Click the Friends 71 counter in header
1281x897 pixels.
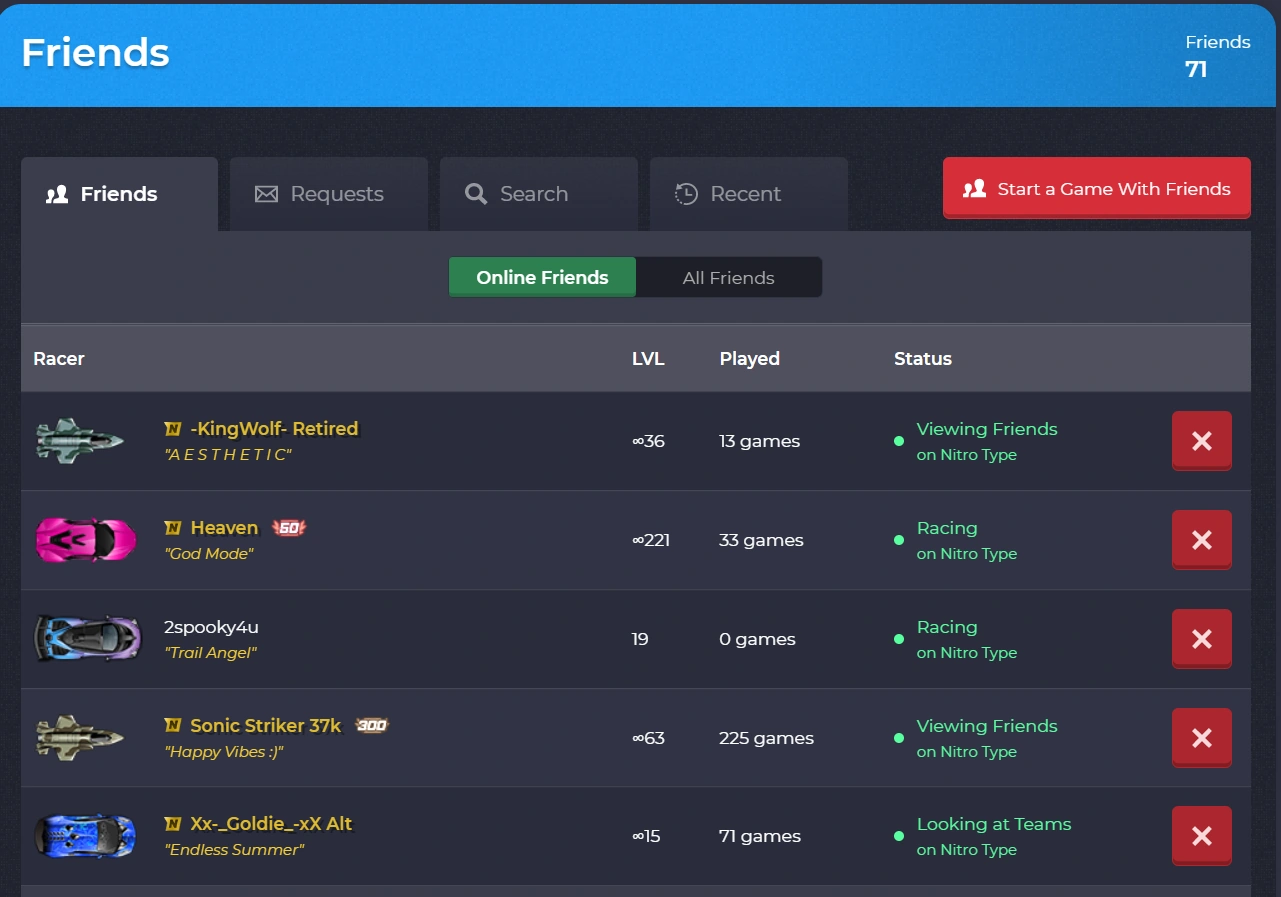[1217, 56]
